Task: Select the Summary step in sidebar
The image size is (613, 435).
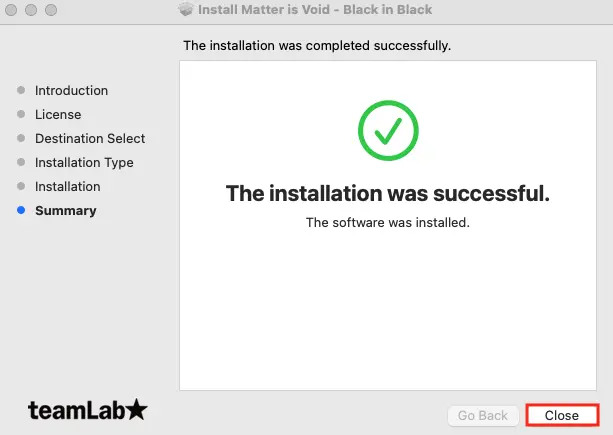Action: (x=66, y=211)
